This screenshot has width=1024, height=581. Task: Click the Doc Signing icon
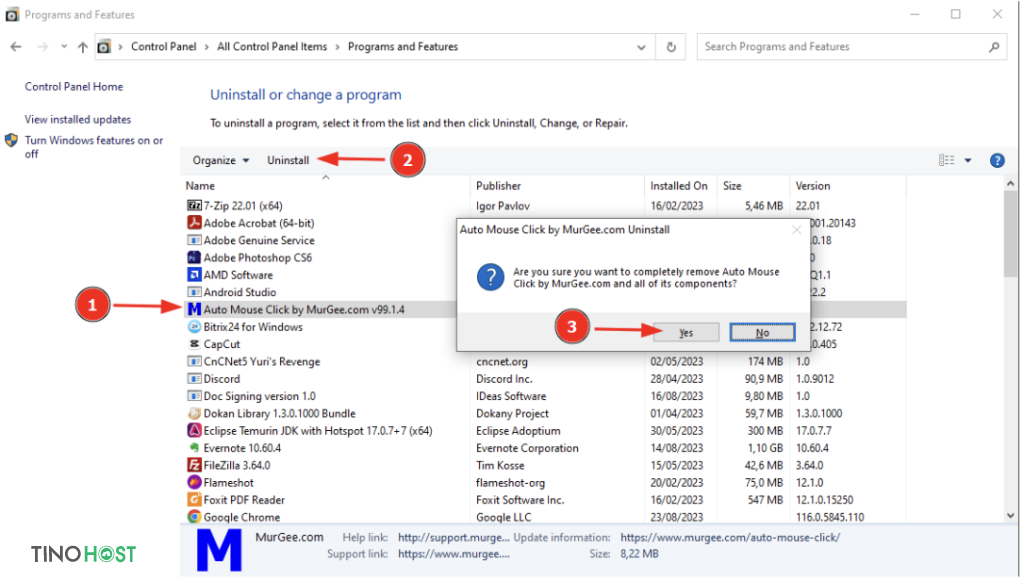(x=194, y=396)
